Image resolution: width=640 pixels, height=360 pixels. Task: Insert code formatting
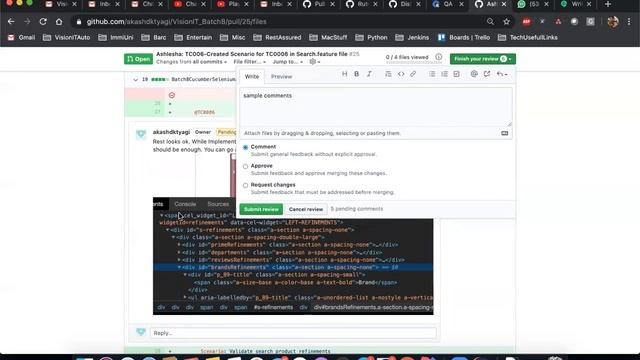[x=401, y=74]
